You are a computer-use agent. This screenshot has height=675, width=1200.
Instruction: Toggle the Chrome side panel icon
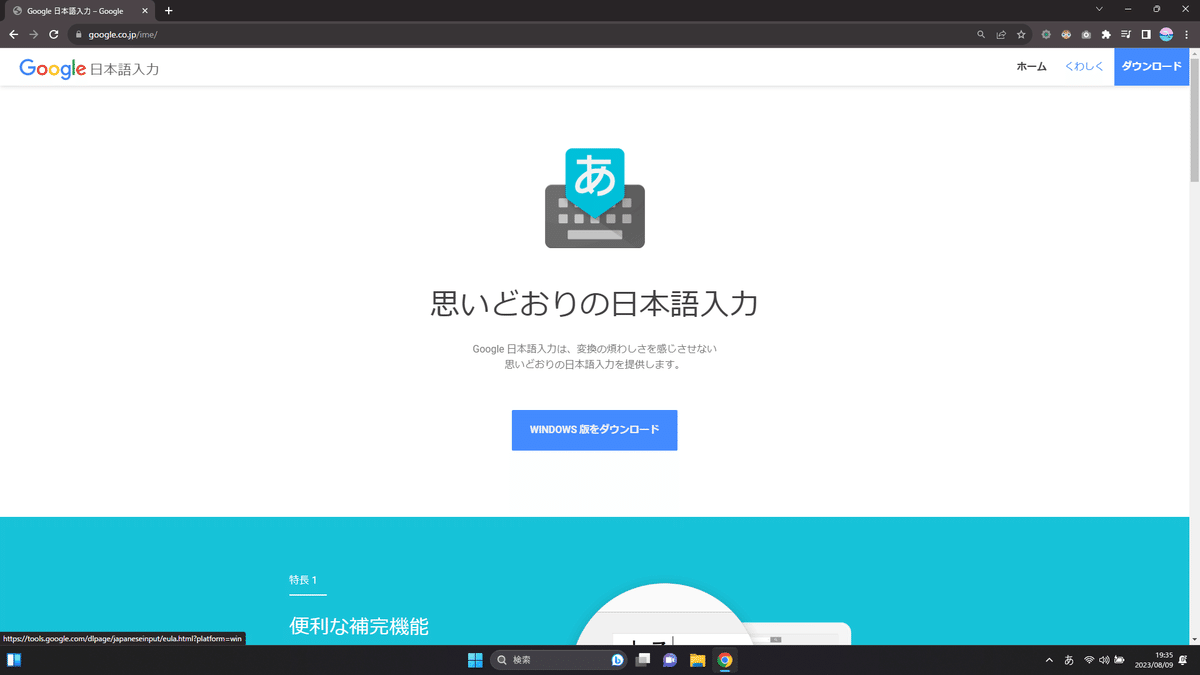click(1146, 34)
